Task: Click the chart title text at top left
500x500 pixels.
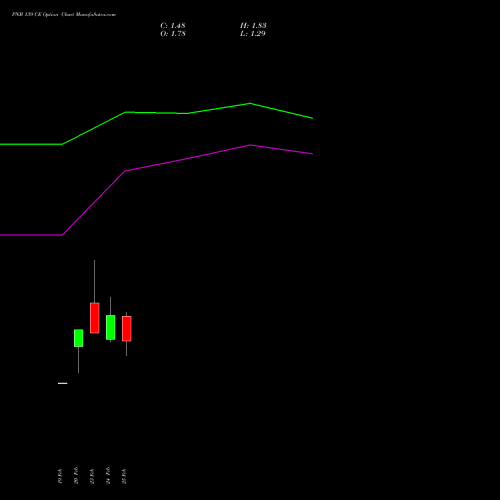Action: pos(64,15)
